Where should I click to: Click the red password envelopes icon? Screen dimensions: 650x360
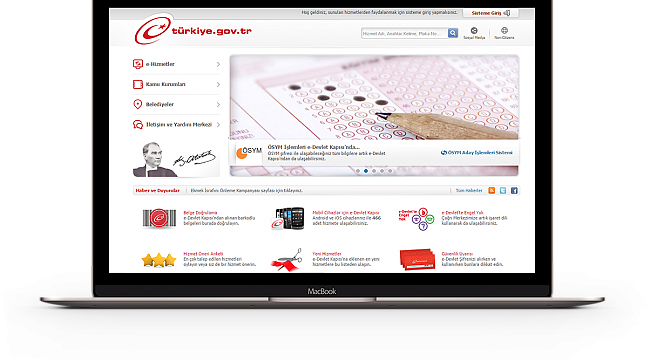coord(417,259)
